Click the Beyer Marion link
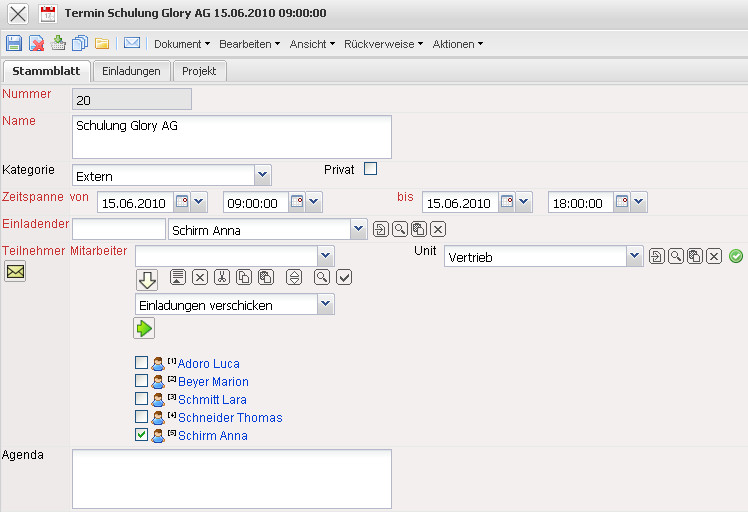Image resolution: width=748 pixels, height=512 pixels. click(213, 382)
